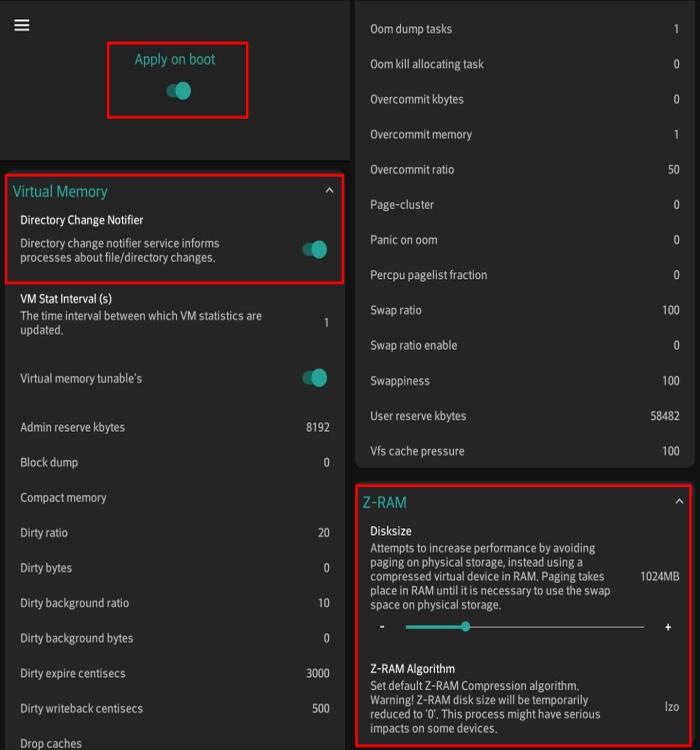700x750 pixels.
Task: Collapse the Virtual Memory section
Action: (329, 191)
